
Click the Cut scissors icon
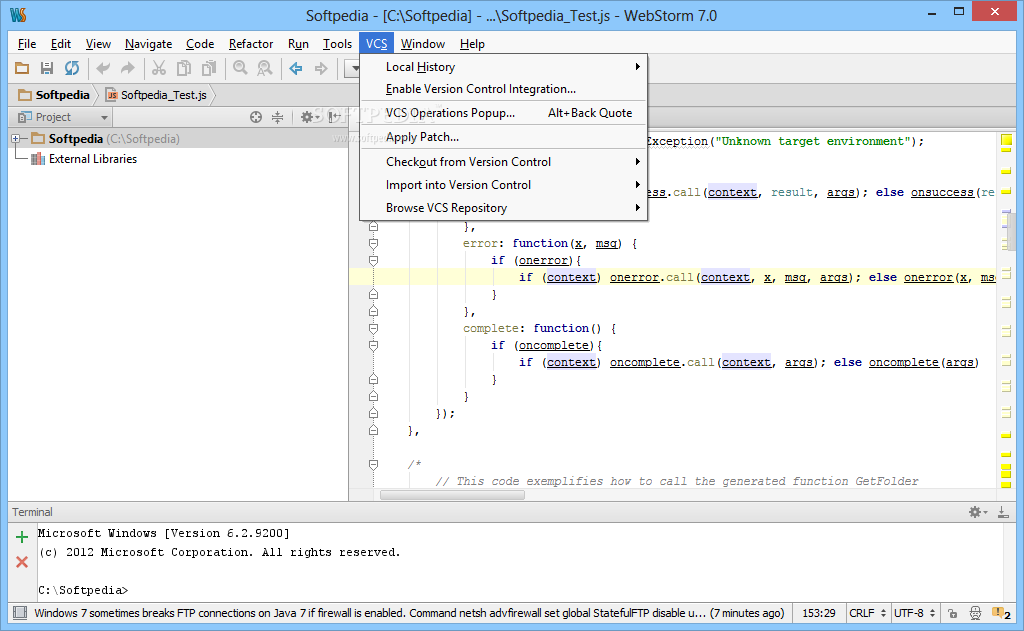(159, 68)
